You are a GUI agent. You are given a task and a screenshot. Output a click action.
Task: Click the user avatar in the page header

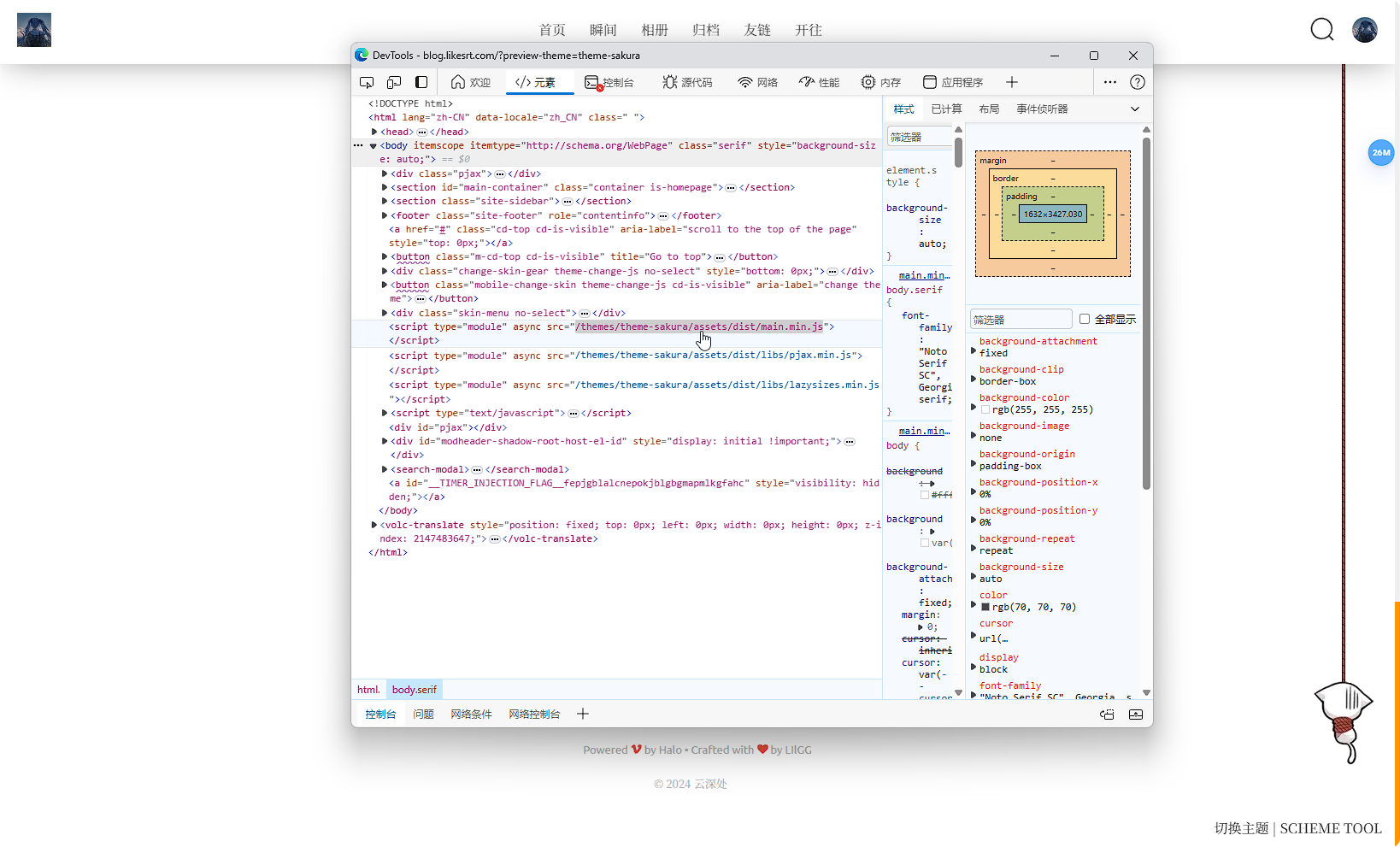coord(1365,30)
